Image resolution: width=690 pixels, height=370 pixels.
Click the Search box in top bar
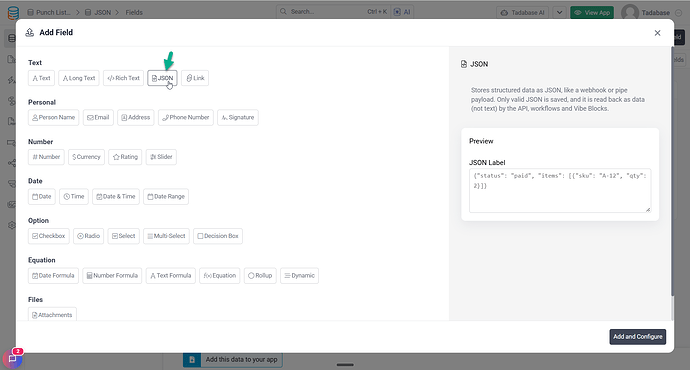pos(332,12)
